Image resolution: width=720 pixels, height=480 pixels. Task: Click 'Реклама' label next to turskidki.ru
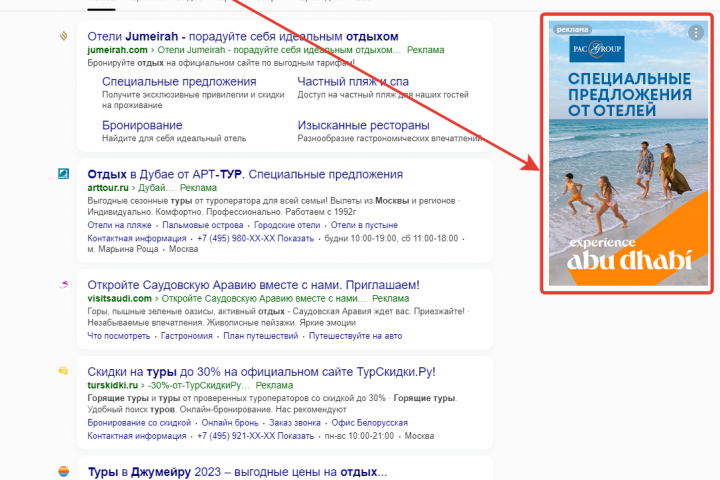tap(274, 385)
